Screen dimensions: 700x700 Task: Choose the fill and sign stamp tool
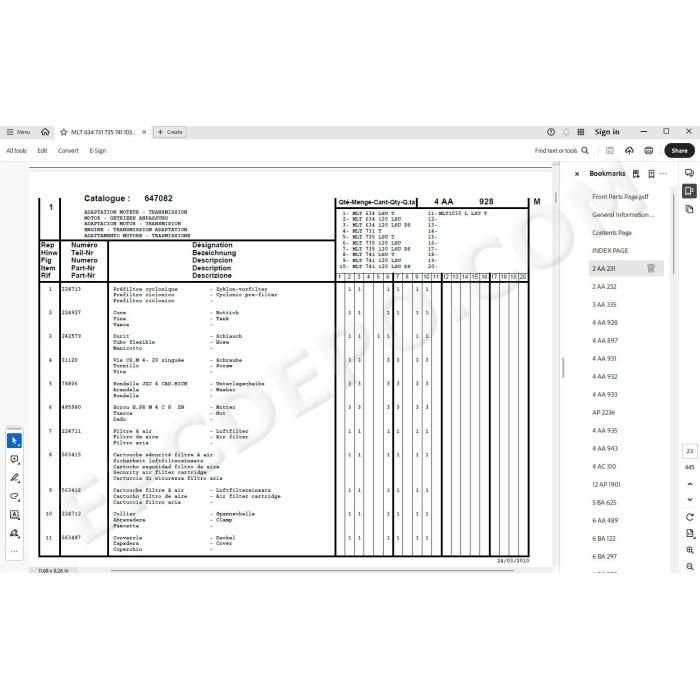(14, 533)
